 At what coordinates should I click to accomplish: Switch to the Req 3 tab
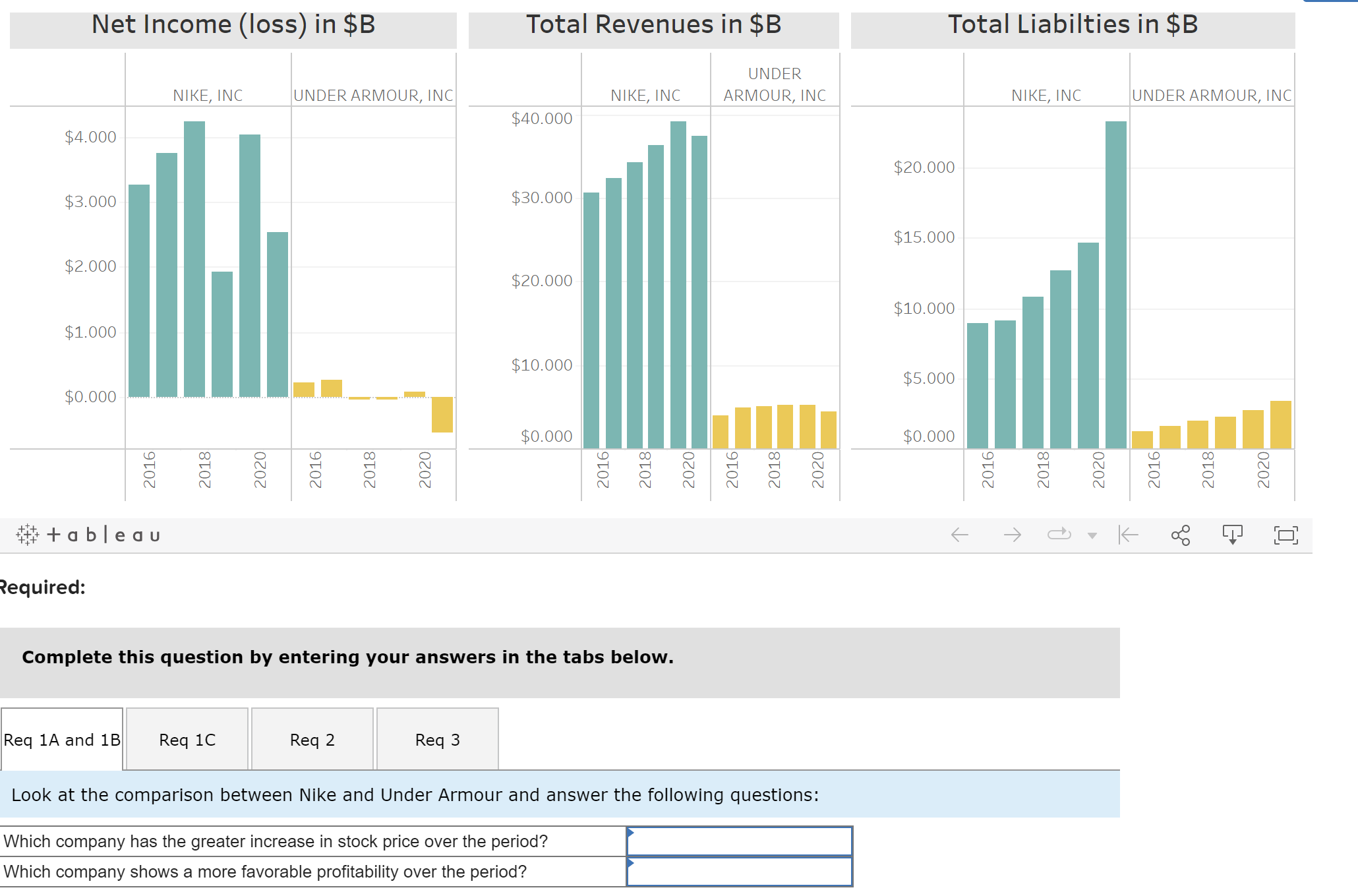(x=437, y=739)
